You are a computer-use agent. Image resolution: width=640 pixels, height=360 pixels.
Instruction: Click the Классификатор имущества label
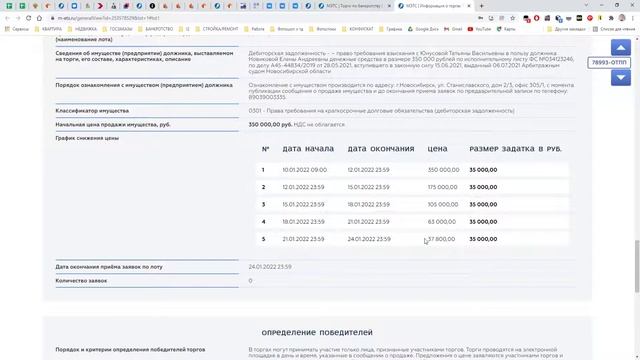coord(92,111)
